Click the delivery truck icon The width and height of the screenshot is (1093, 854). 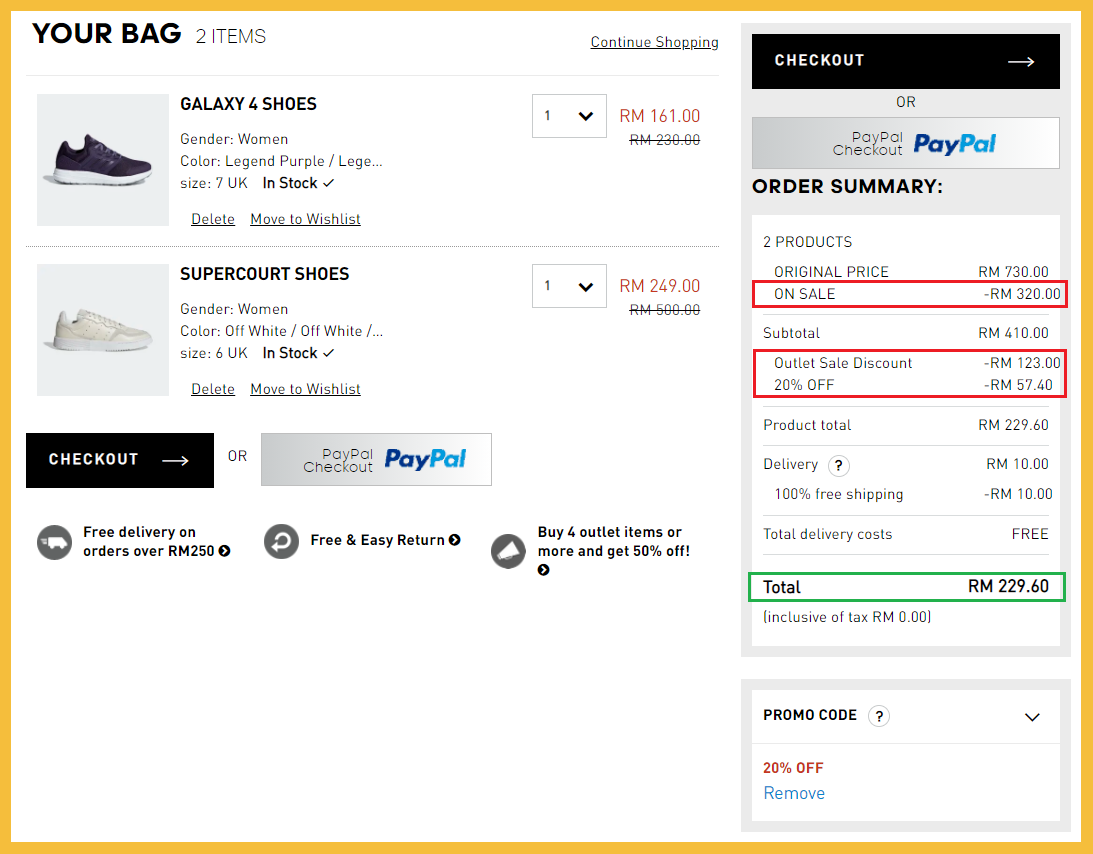[54, 542]
